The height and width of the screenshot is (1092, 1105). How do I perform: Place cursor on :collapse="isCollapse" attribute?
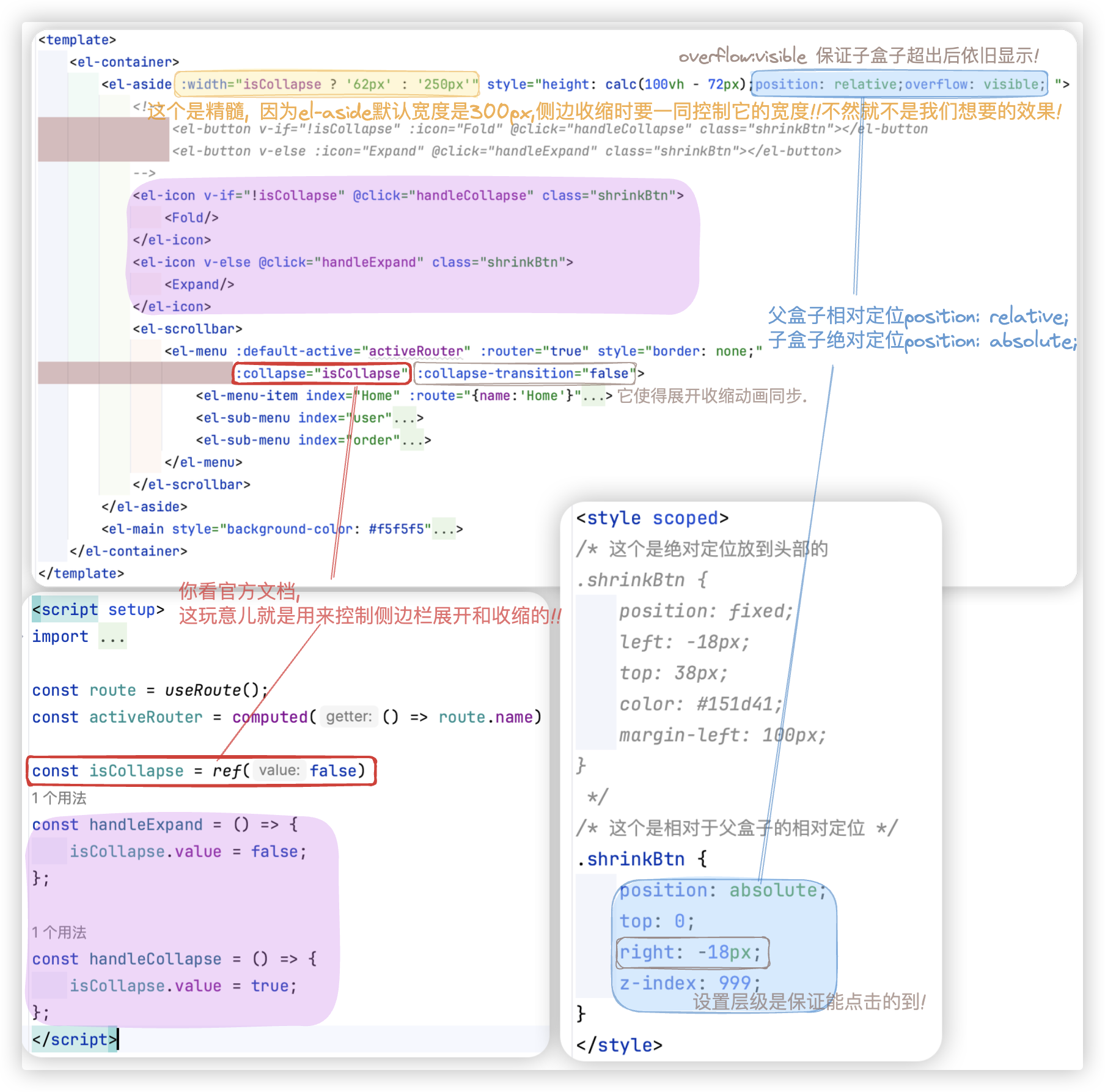(x=321, y=374)
